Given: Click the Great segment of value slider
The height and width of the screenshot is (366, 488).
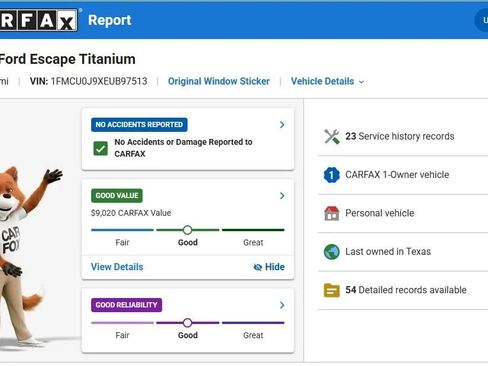Looking at the screenshot, I should (253, 230).
